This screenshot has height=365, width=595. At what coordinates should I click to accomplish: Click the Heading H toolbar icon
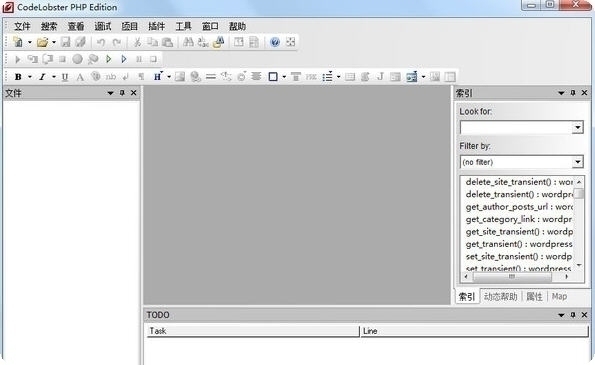[x=157, y=77]
